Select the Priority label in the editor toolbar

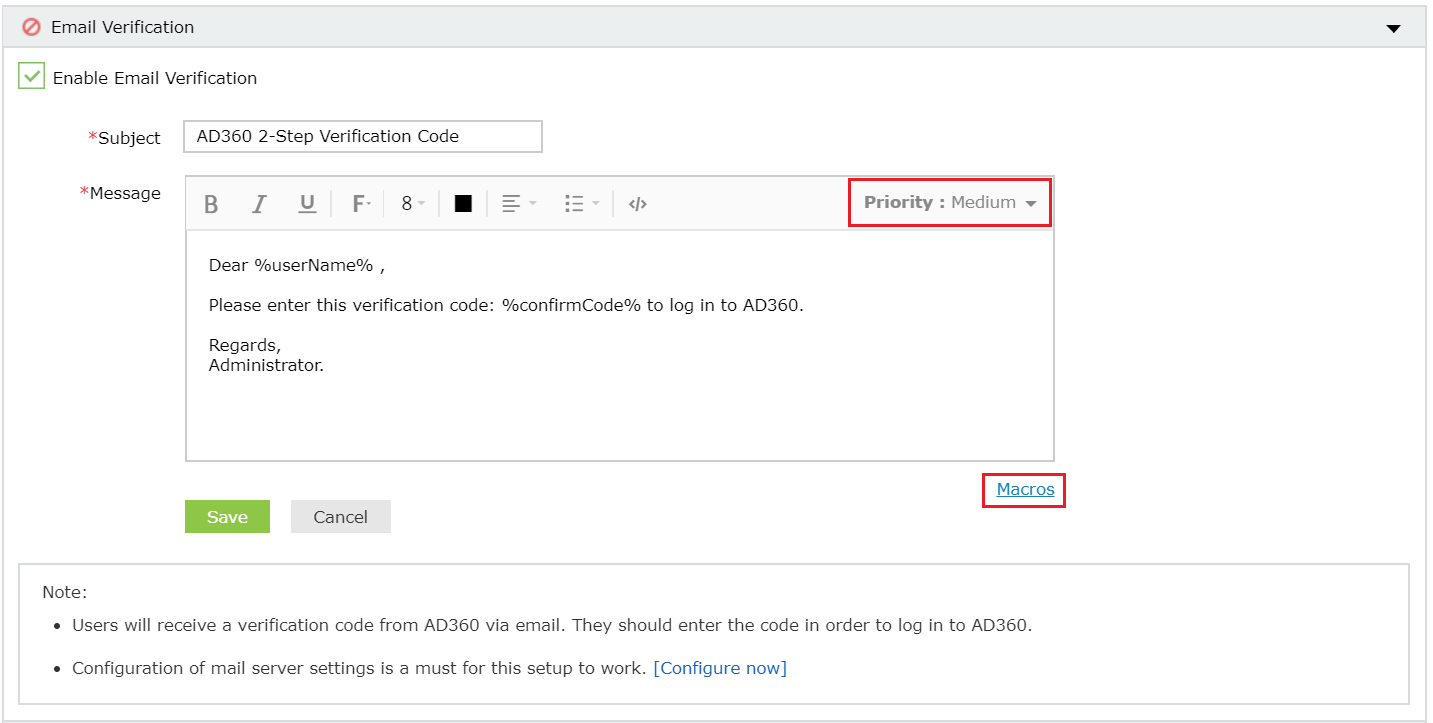[899, 202]
